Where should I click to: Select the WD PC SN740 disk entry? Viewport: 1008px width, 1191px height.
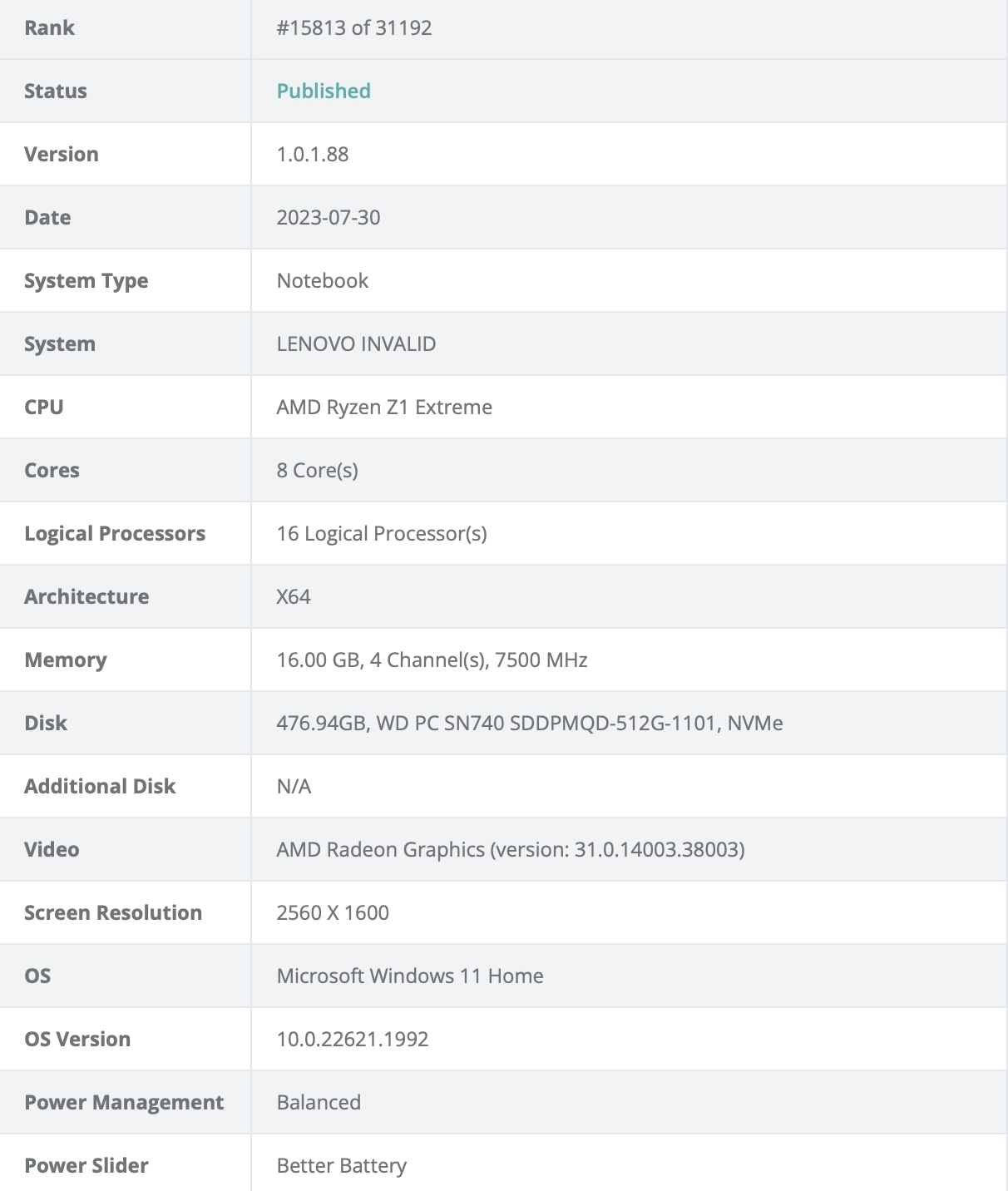pos(530,723)
